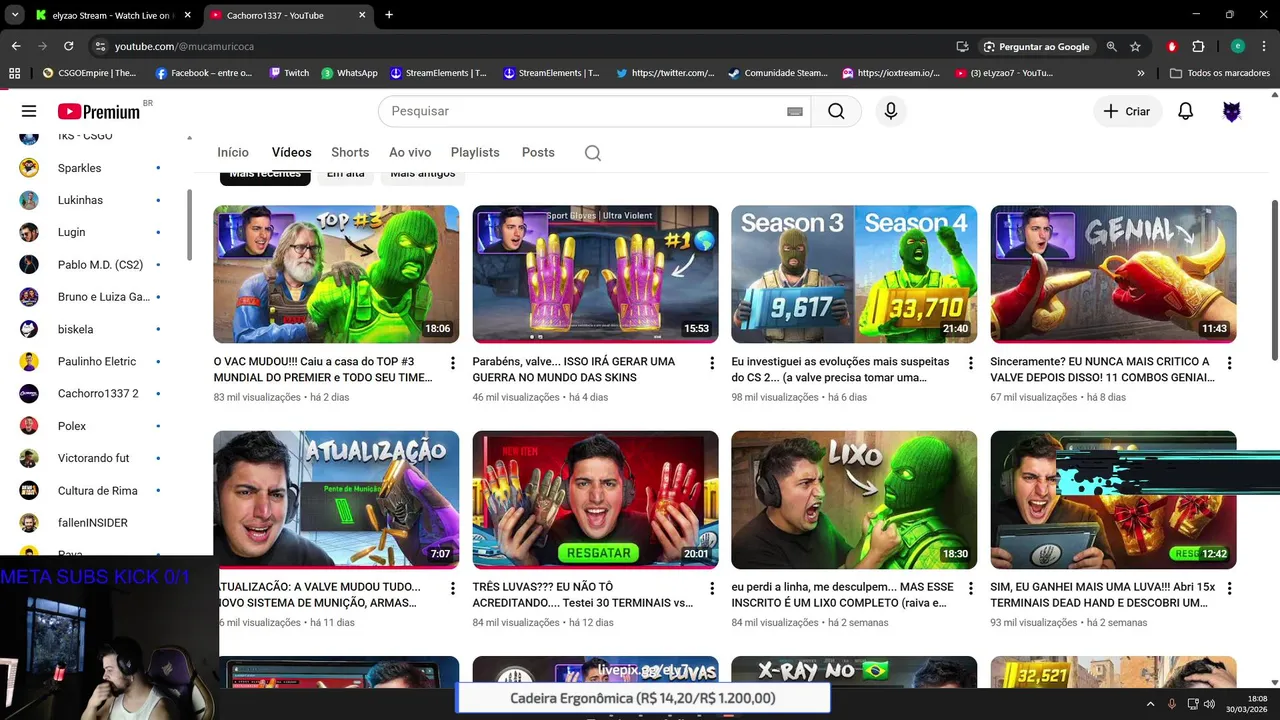Open options menu for SIM, EU GANHEI video
1280x720 pixels.
click(x=1230, y=588)
